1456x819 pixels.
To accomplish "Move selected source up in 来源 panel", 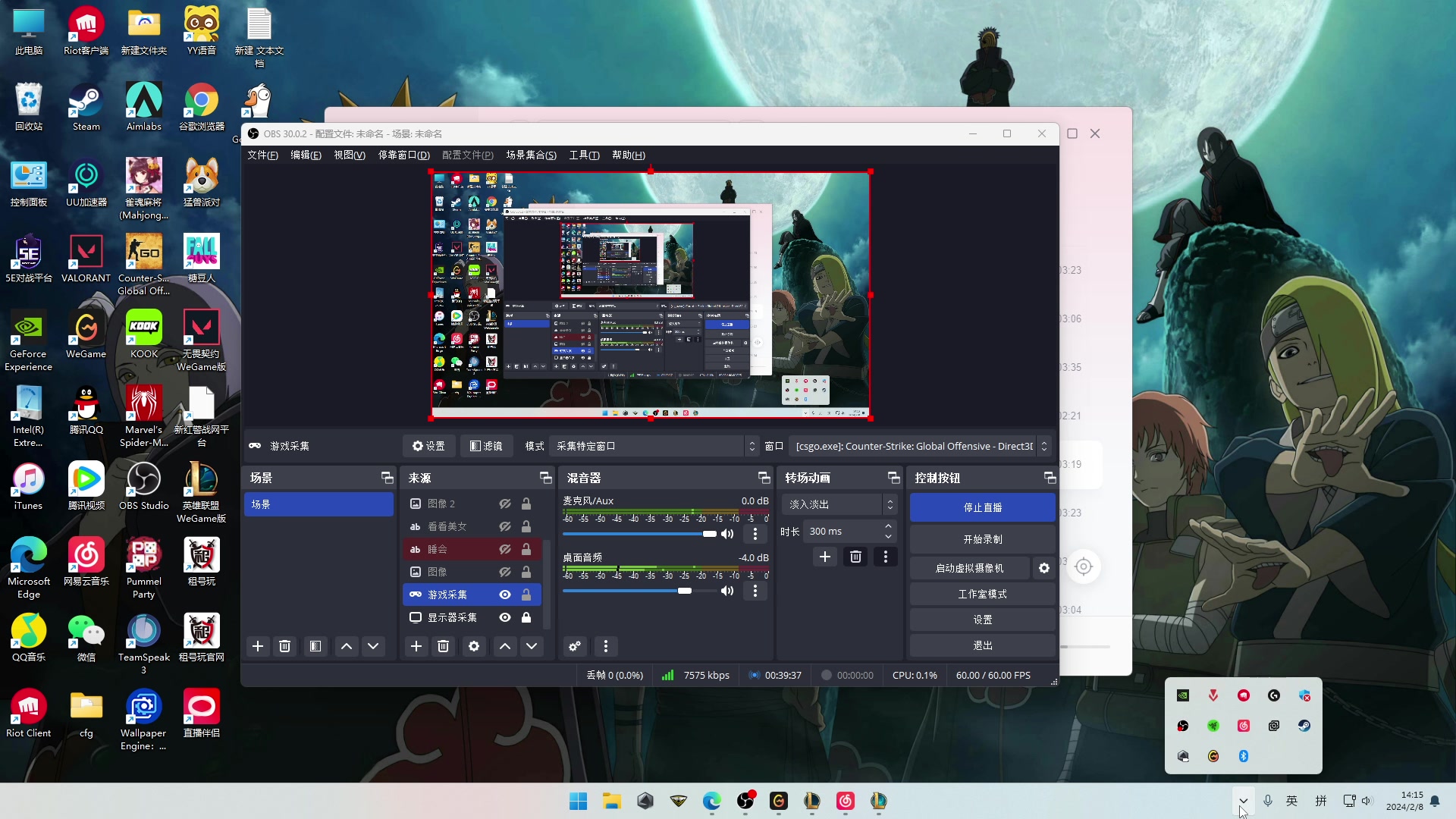I will [x=505, y=646].
